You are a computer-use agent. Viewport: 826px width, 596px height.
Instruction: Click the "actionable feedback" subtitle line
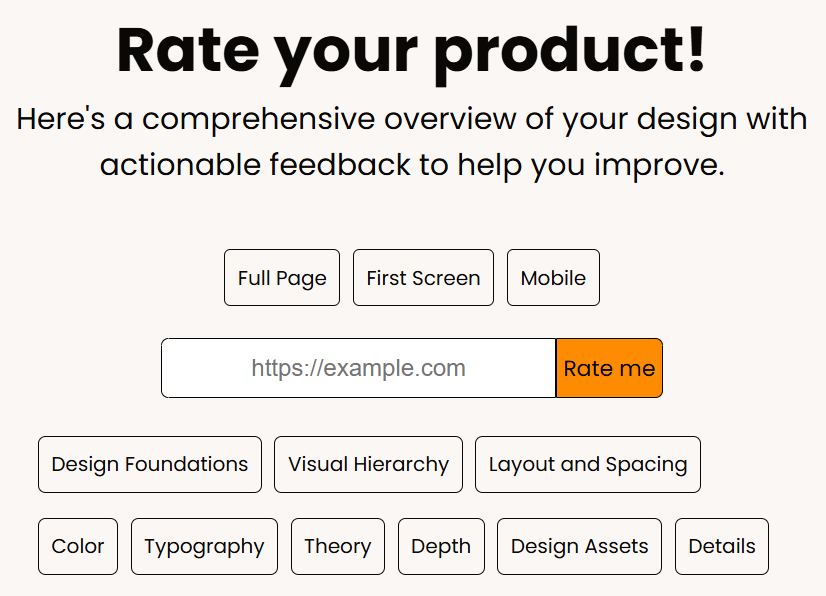click(x=412, y=164)
